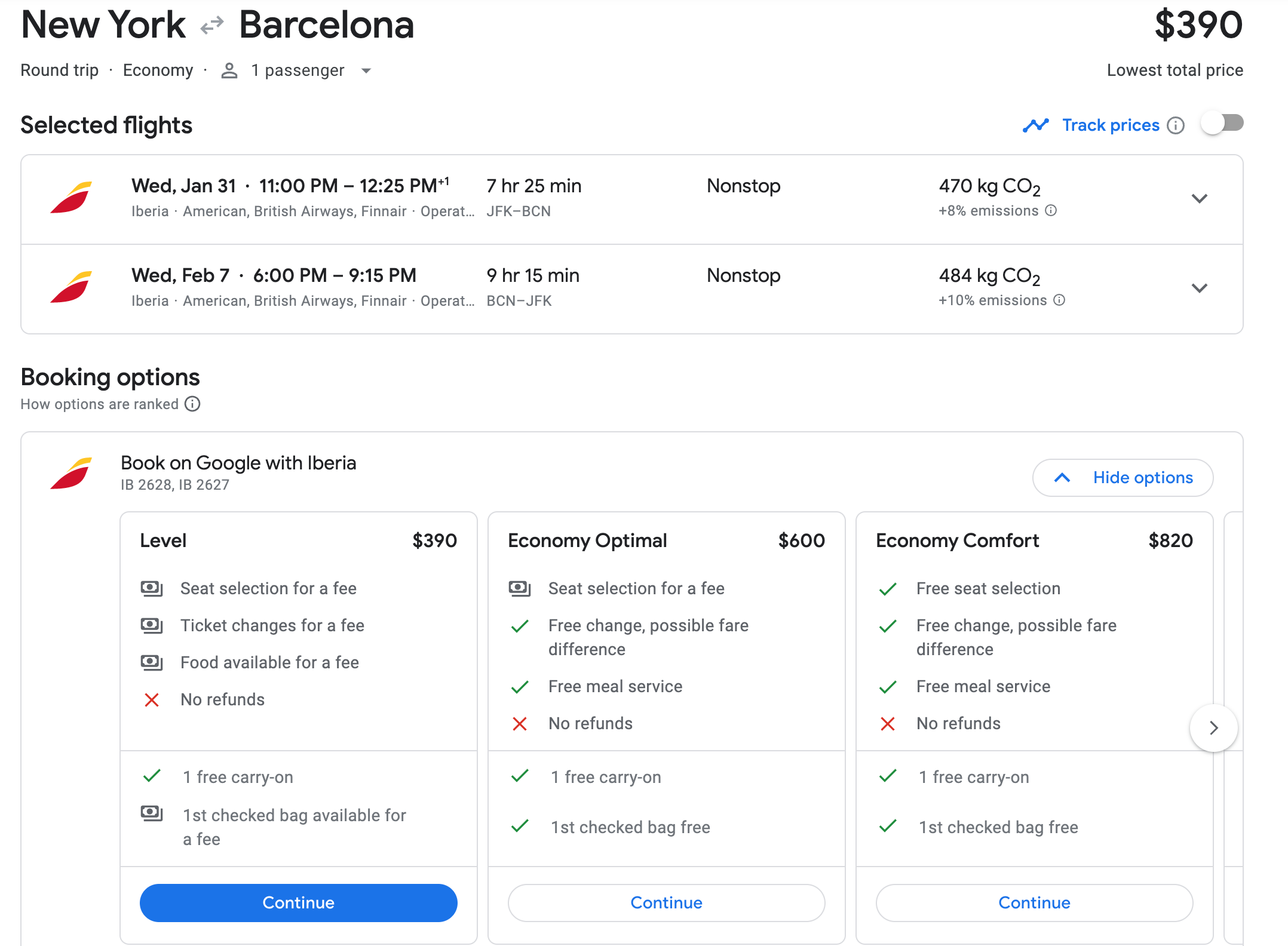The width and height of the screenshot is (1288, 946).
Task: Show next fare options with right arrow
Action: click(x=1213, y=727)
